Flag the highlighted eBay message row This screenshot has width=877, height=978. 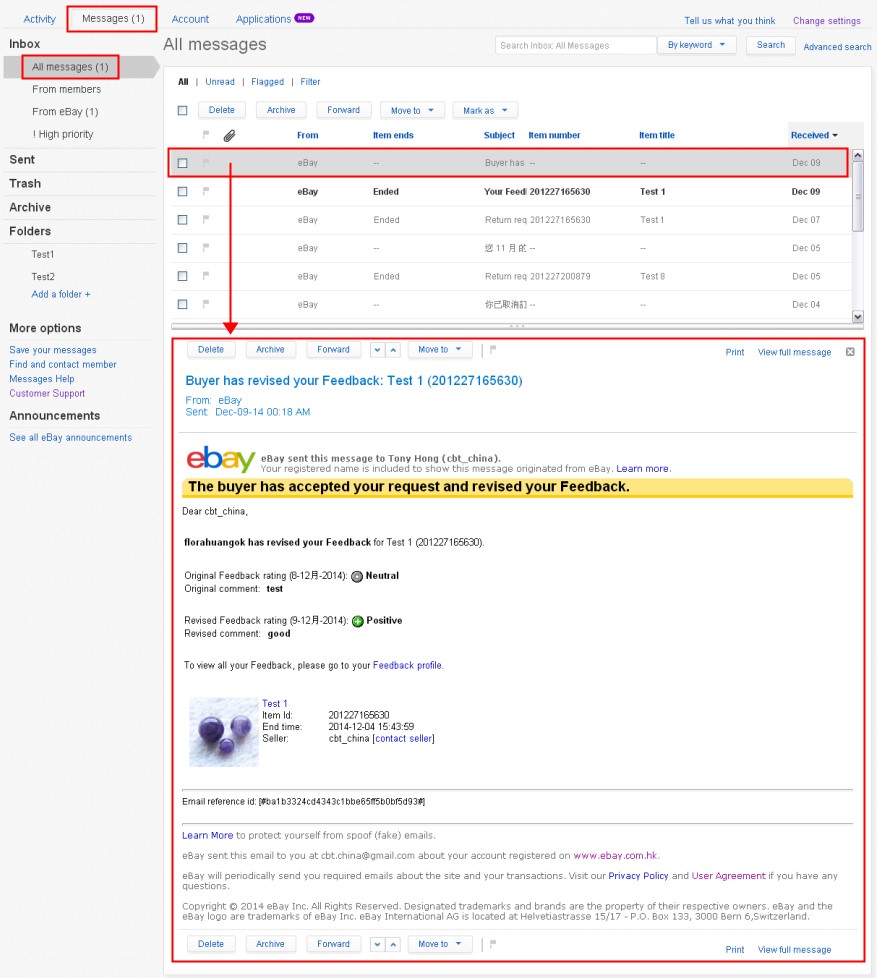point(205,162)
